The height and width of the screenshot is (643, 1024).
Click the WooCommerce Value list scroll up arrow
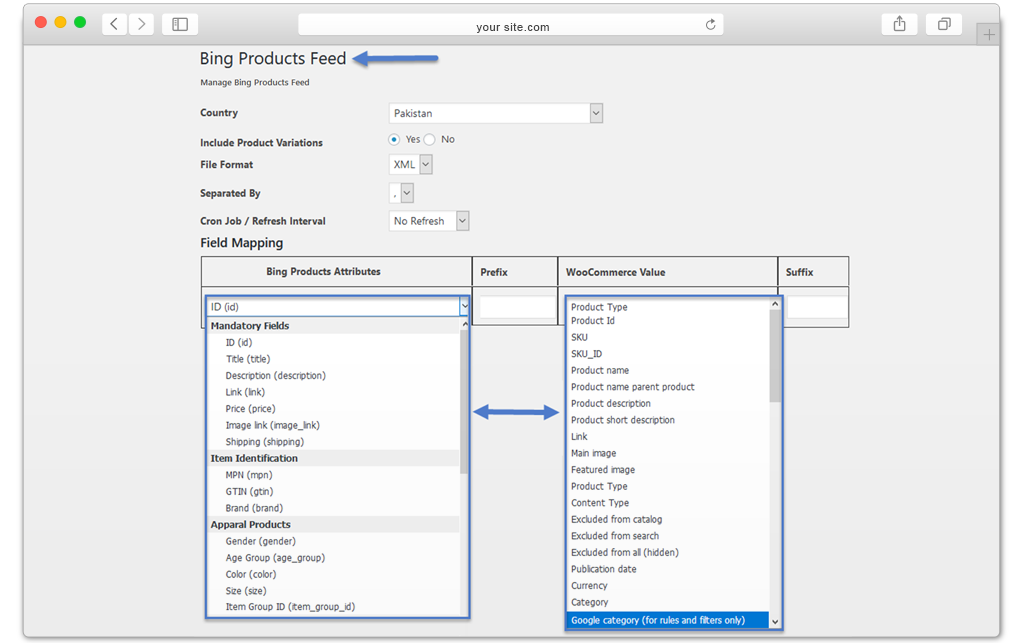click(775, 304)
